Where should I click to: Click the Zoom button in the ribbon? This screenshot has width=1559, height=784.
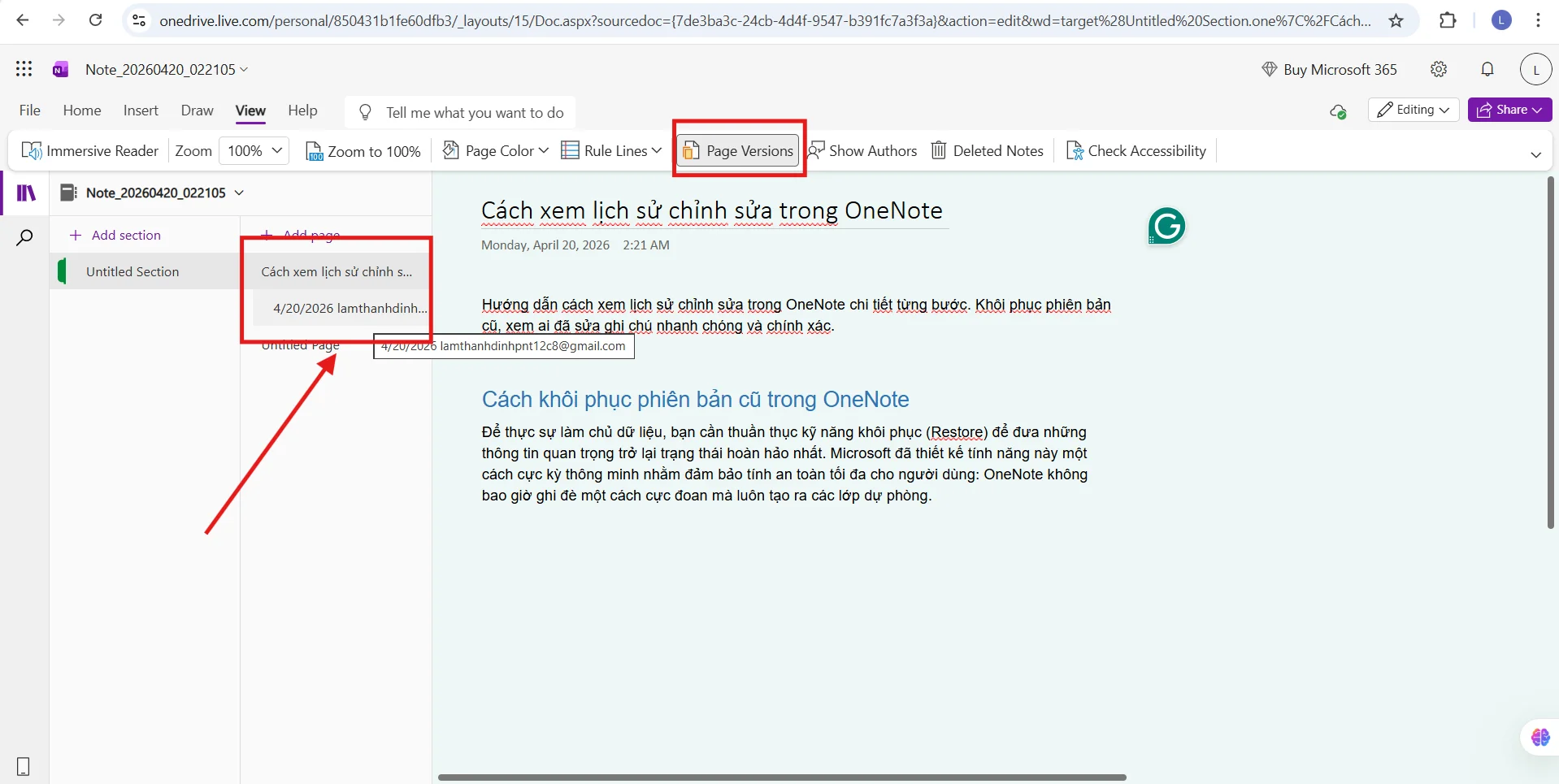(193, 151)
